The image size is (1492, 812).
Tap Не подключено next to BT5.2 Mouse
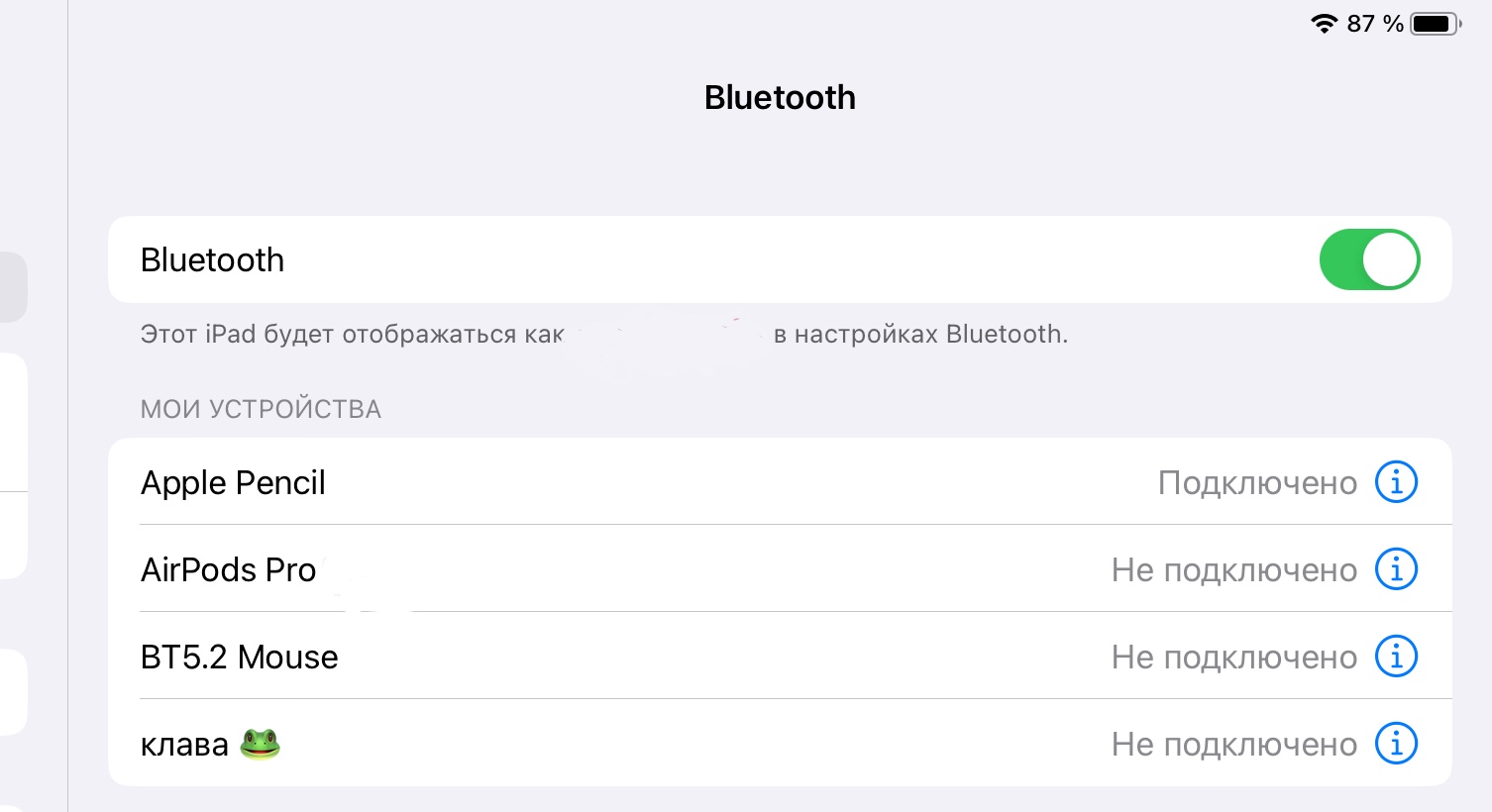1233,658
